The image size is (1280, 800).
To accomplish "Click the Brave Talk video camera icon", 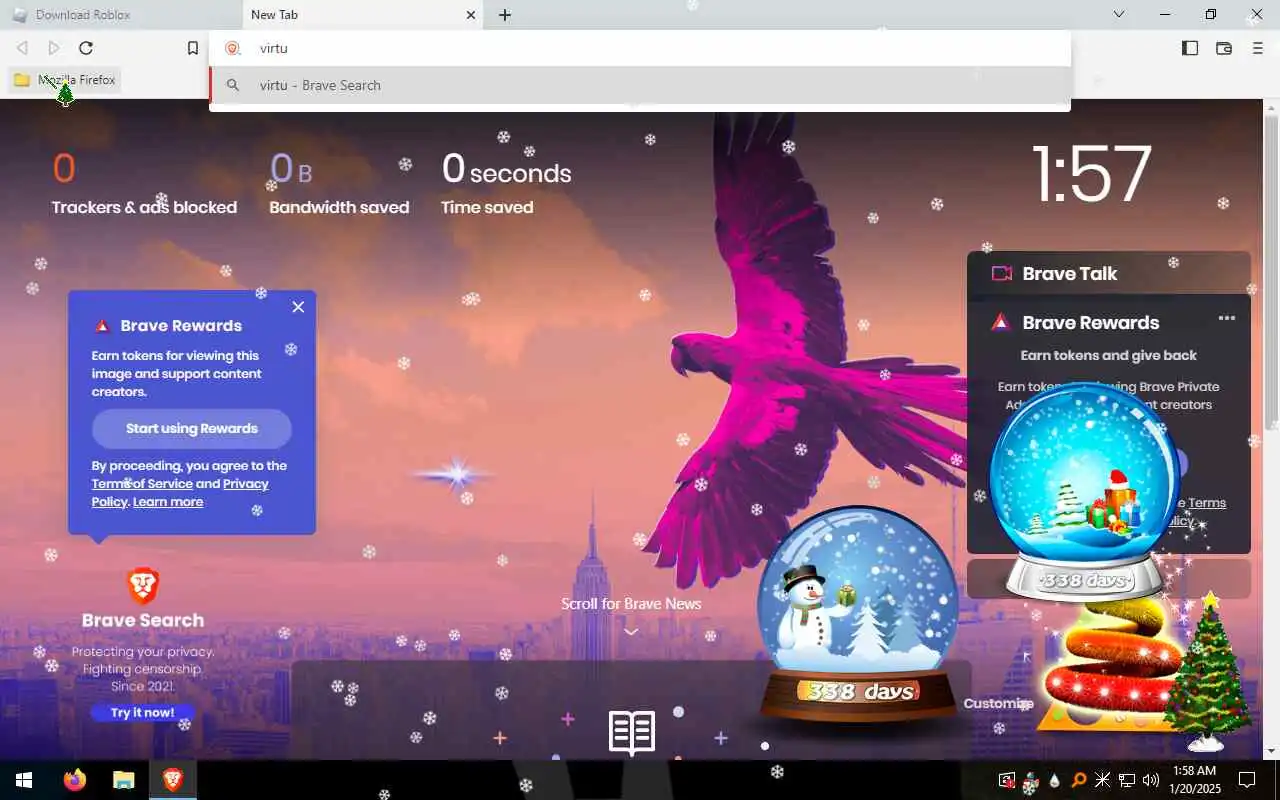I will tap(1001, 274).
